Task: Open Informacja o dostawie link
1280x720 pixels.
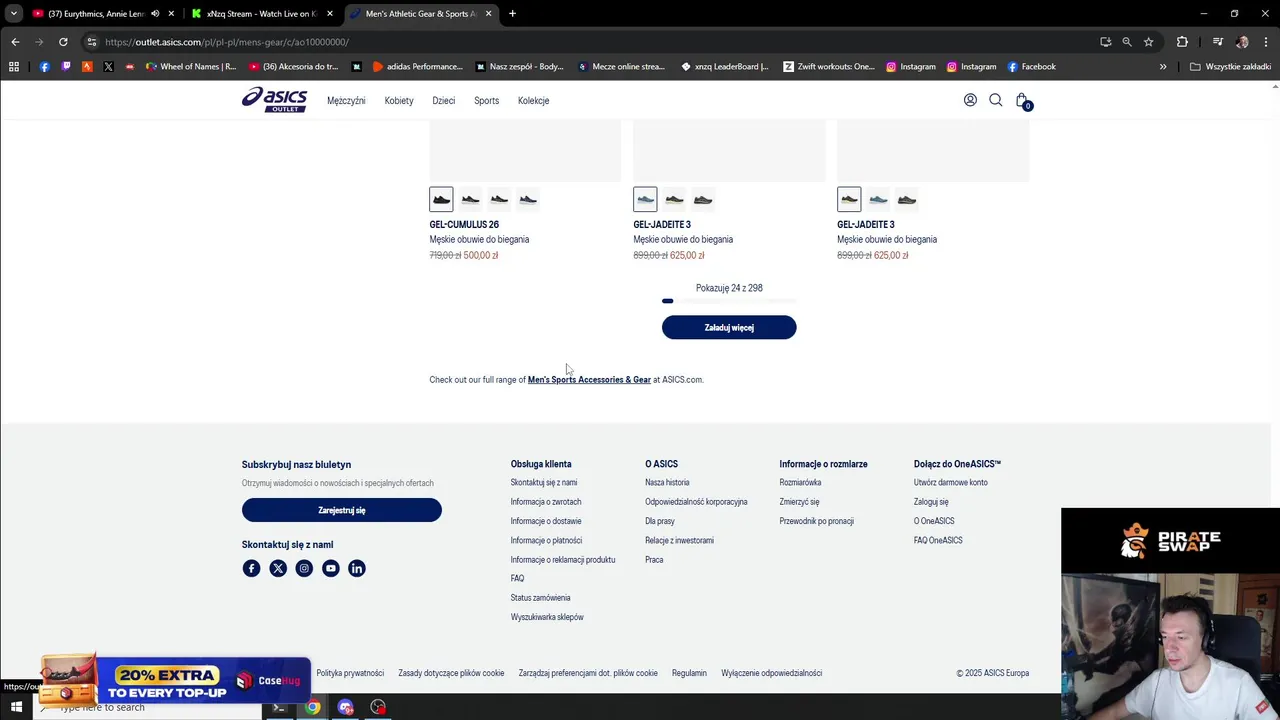Action: [546, 521]
